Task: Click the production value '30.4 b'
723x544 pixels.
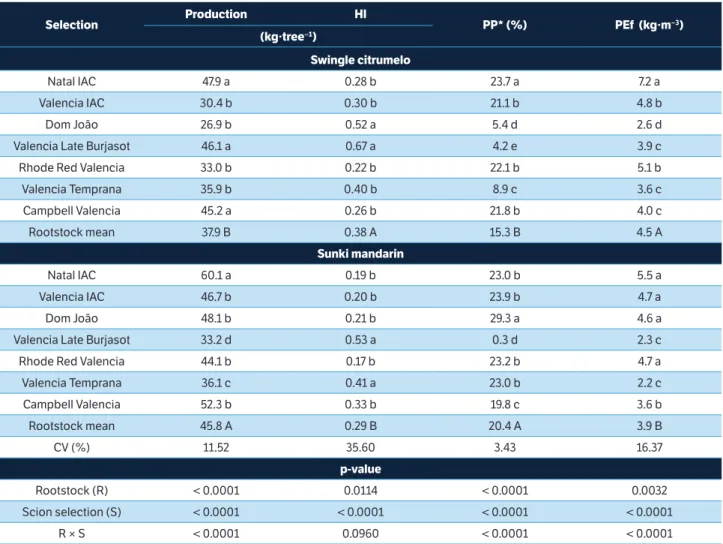Action: 216,103
